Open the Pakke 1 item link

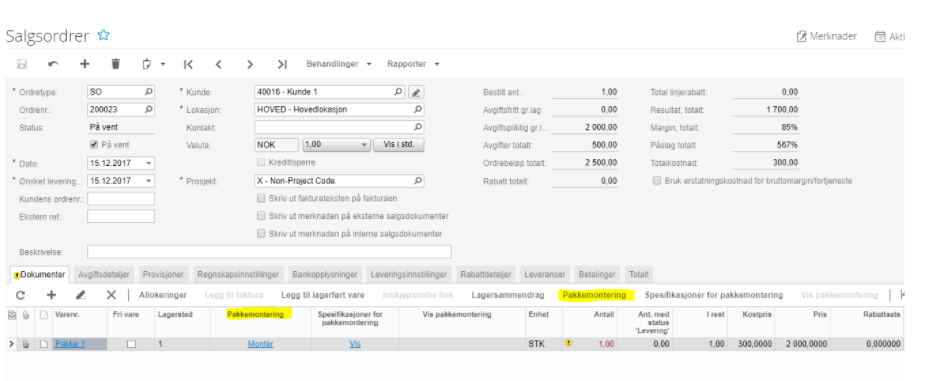70,344
